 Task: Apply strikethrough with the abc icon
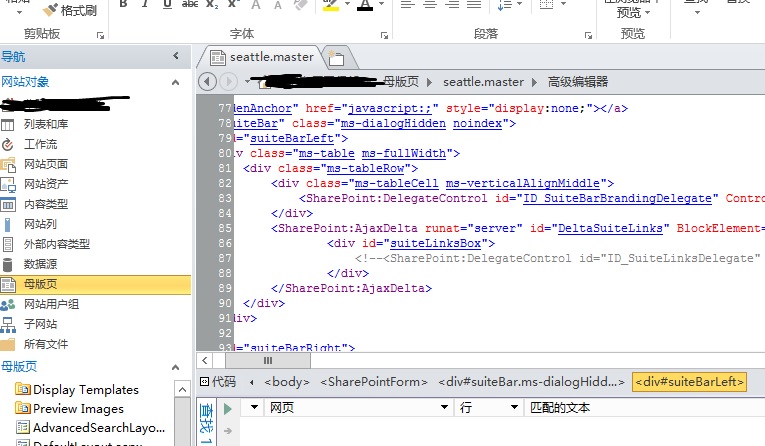[x=190, y=4]
